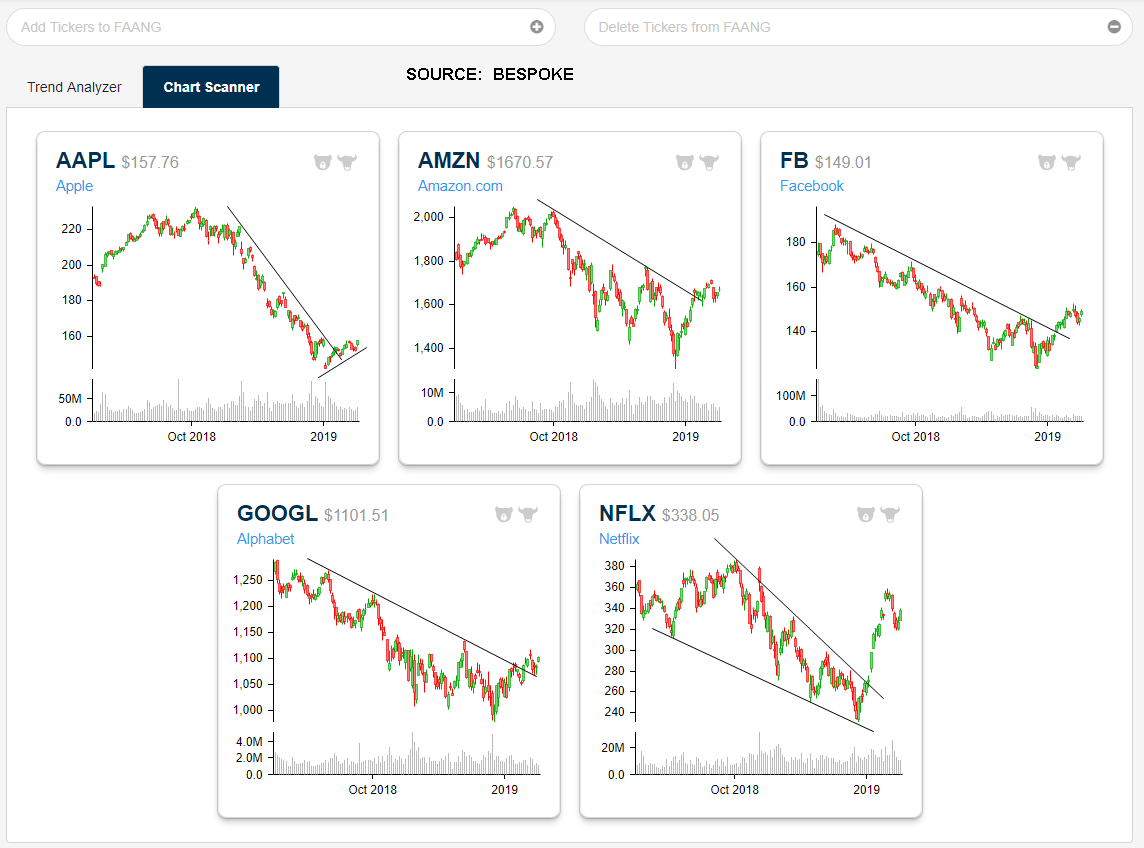Image resolution: width=1144 pixels, height=848 pixels.
Task: Switch to the Trend Analyzer tab
Action: [75, 87]
